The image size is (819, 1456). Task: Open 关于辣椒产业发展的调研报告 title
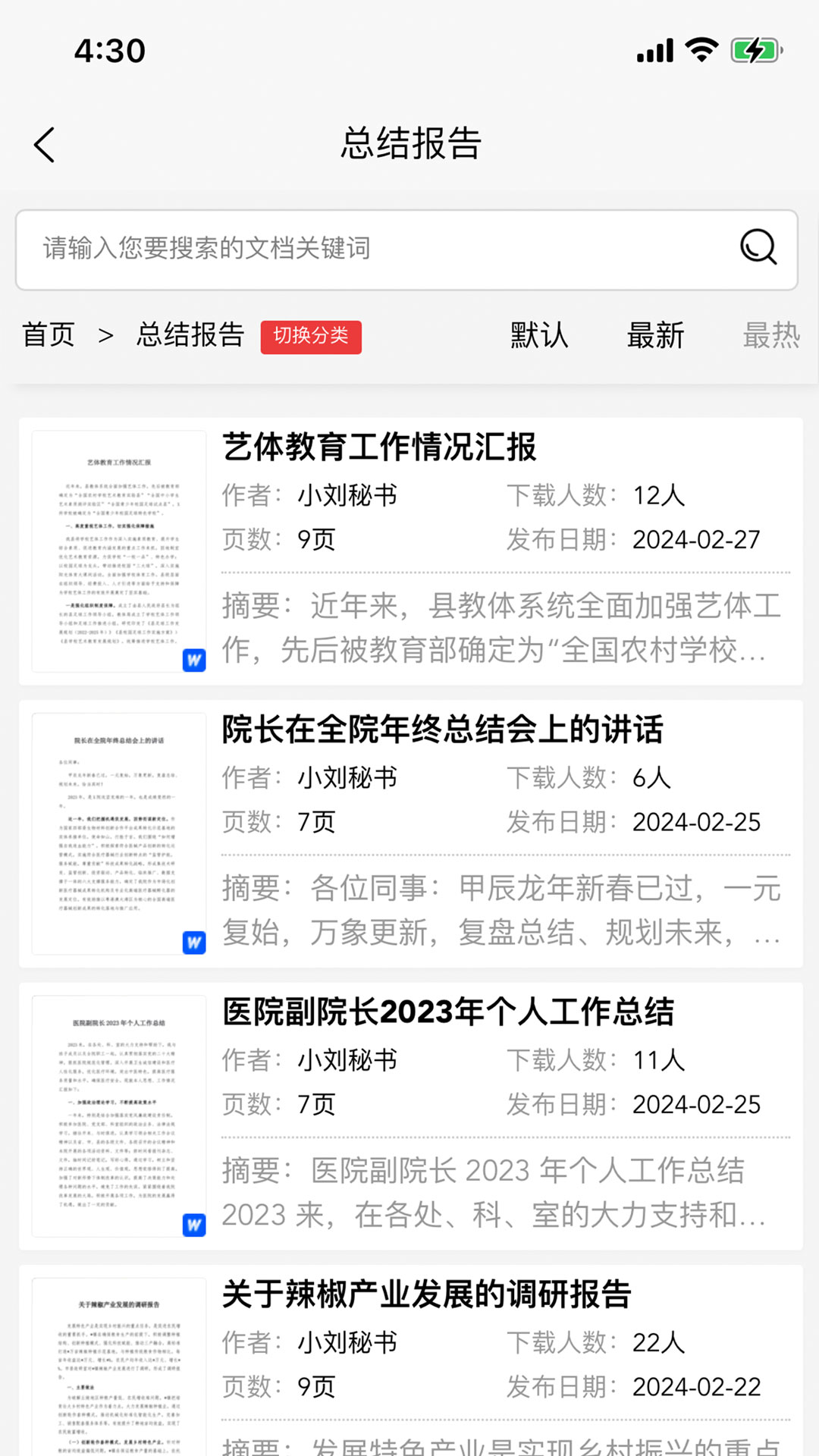coord(426,1294)
